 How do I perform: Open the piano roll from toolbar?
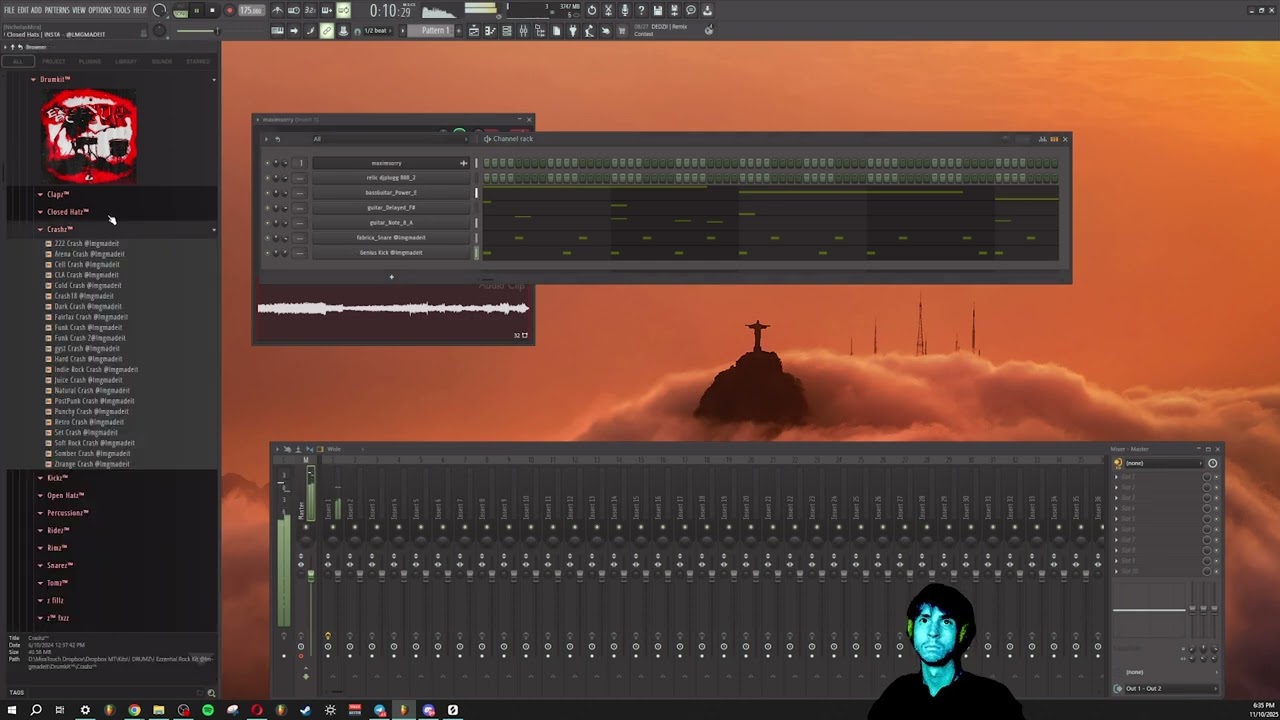coord(490,31)
